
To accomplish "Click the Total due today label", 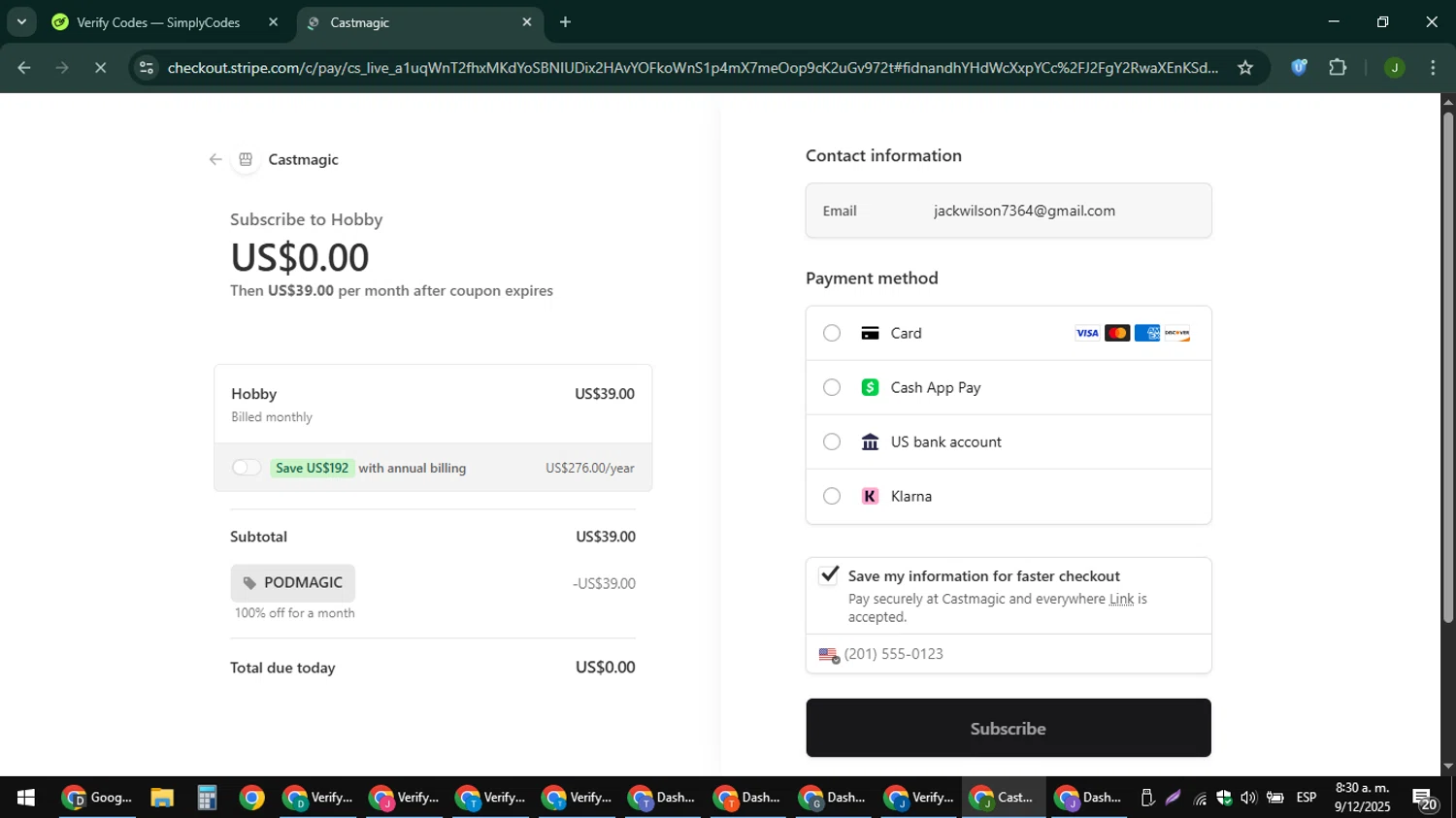I will click(282, 668).
